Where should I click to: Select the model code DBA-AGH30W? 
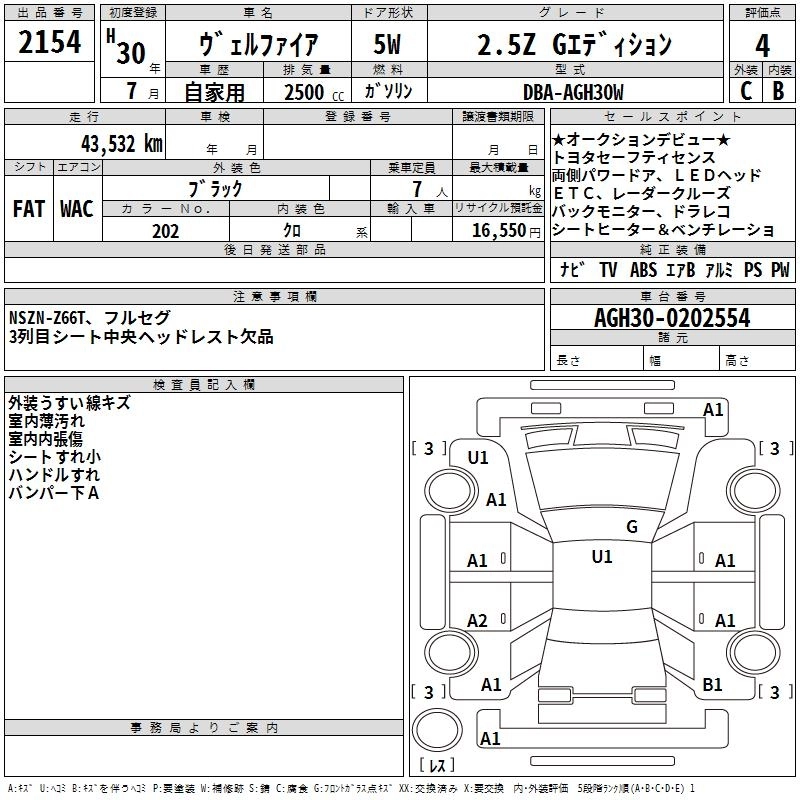point(572,92)
